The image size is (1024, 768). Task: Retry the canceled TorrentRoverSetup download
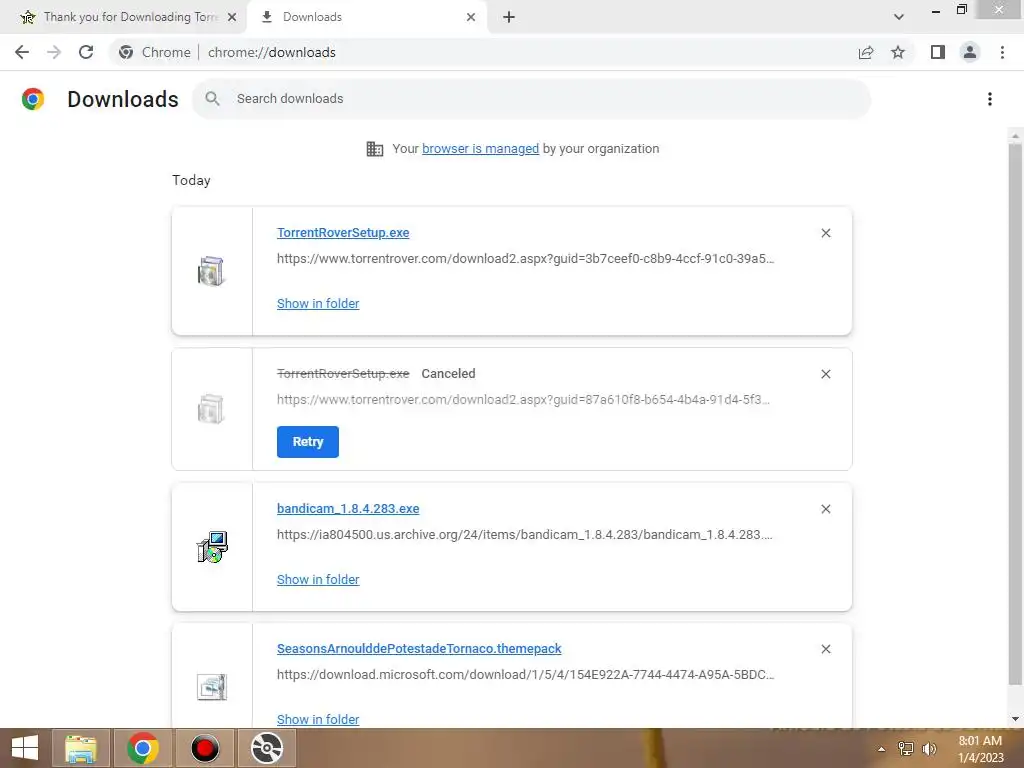click(308, 442)
